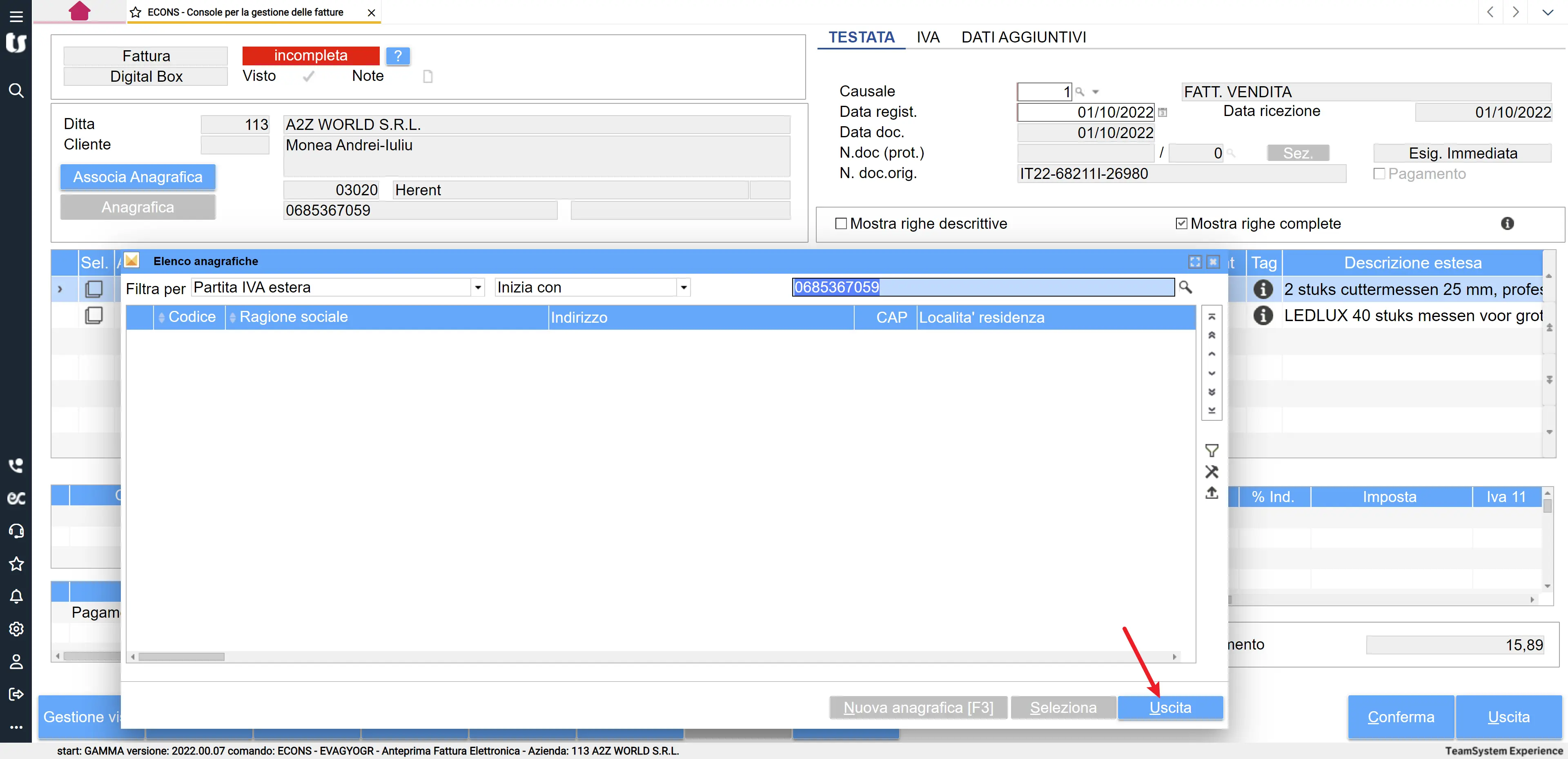Open notifications bell in left sidebar

point(16,596)
